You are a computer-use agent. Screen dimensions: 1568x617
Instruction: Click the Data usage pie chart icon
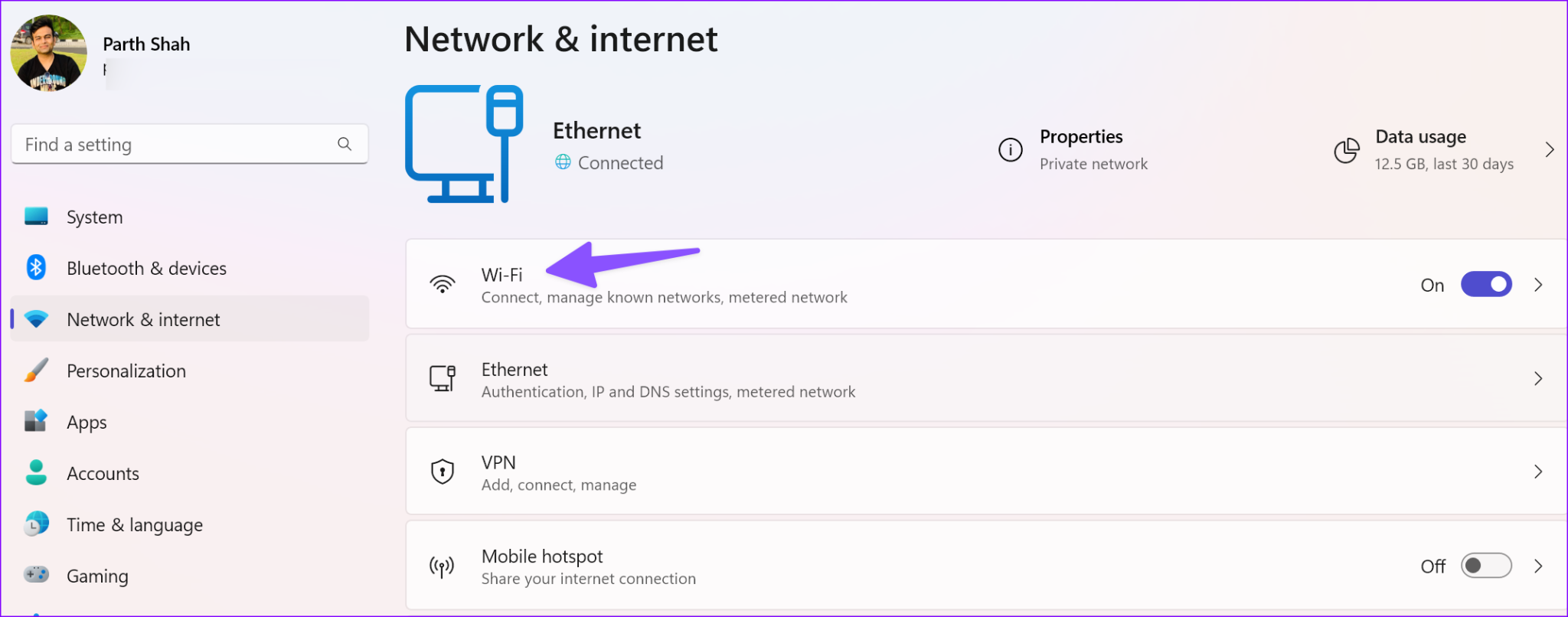pyautogui.click(x=1347, y=150)
